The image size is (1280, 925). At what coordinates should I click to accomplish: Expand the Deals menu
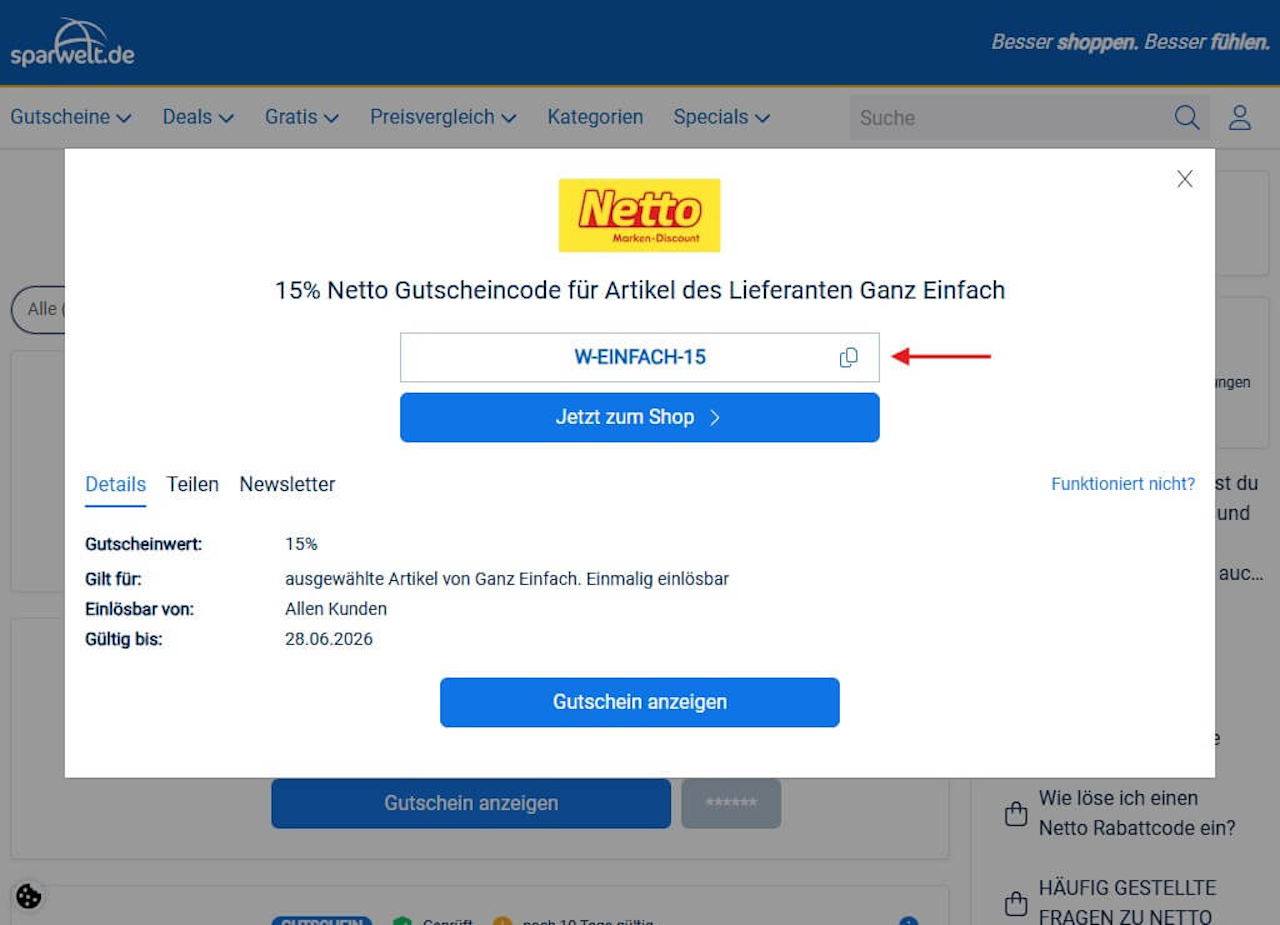pyautogui.click(x=198, y=117)
